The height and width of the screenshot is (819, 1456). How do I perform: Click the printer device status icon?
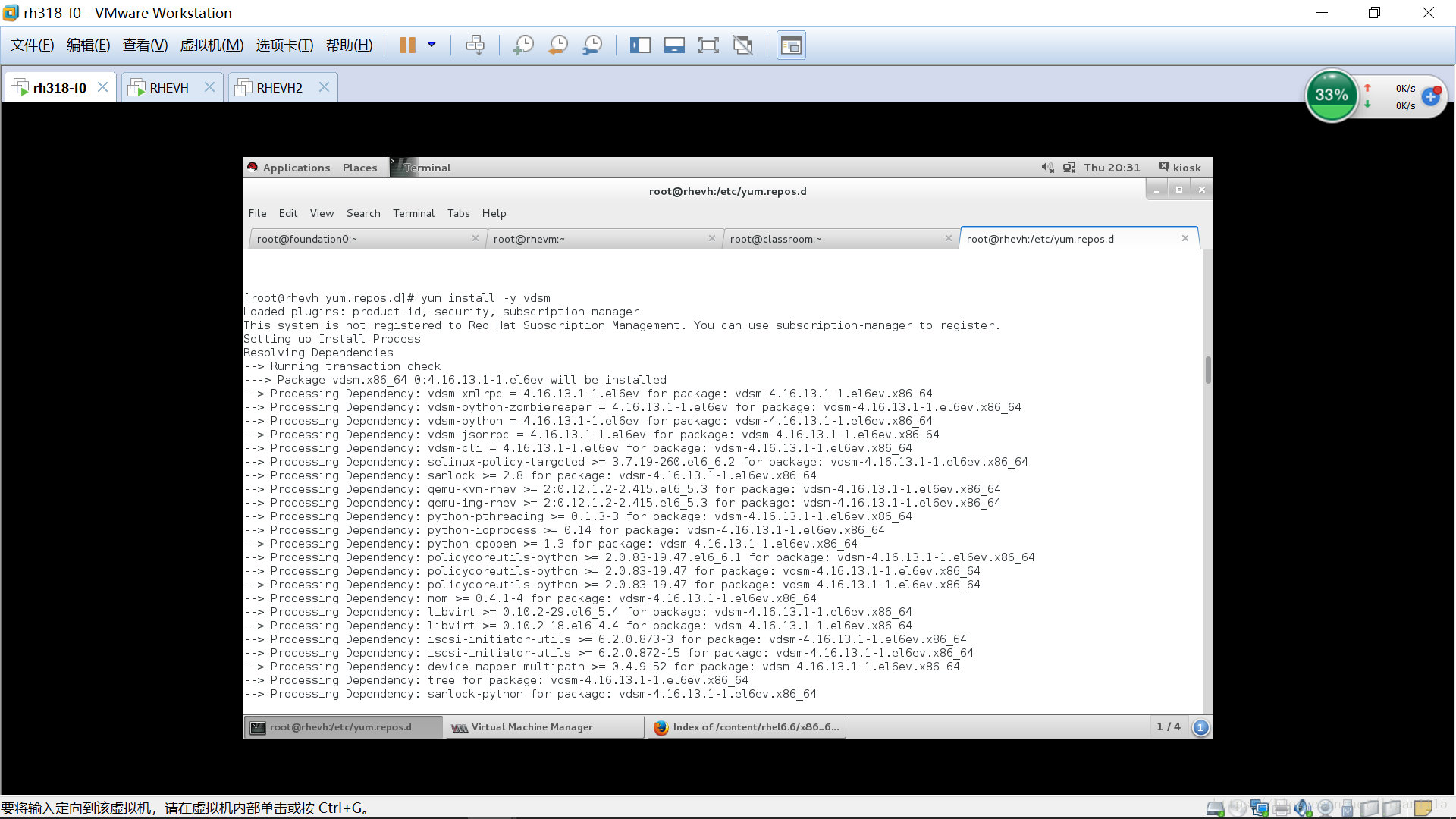[1282, 808]
